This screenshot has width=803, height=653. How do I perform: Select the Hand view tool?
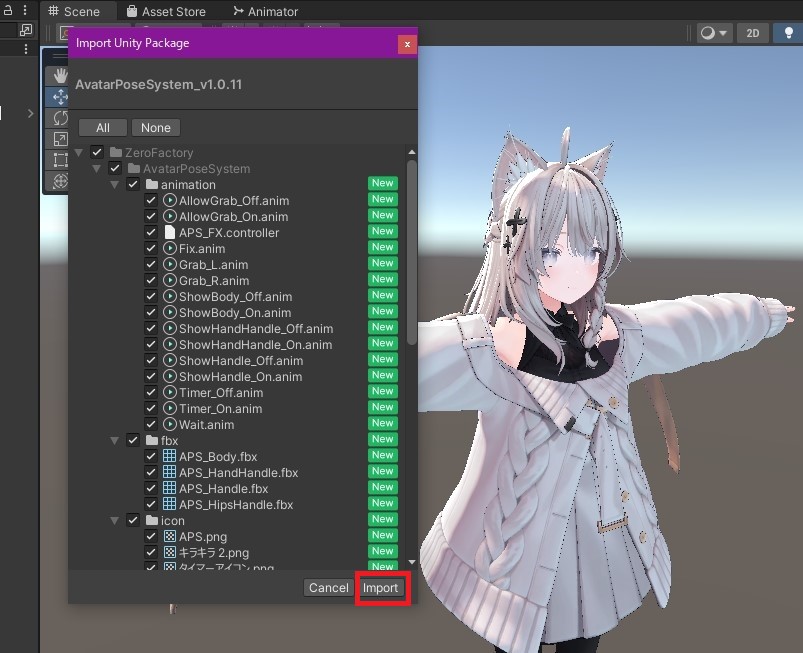[x=60, y=76]
